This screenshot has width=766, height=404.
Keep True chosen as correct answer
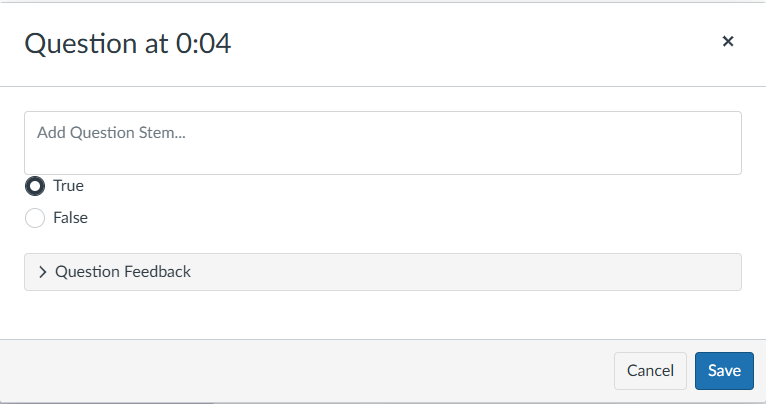coord(35,186)
